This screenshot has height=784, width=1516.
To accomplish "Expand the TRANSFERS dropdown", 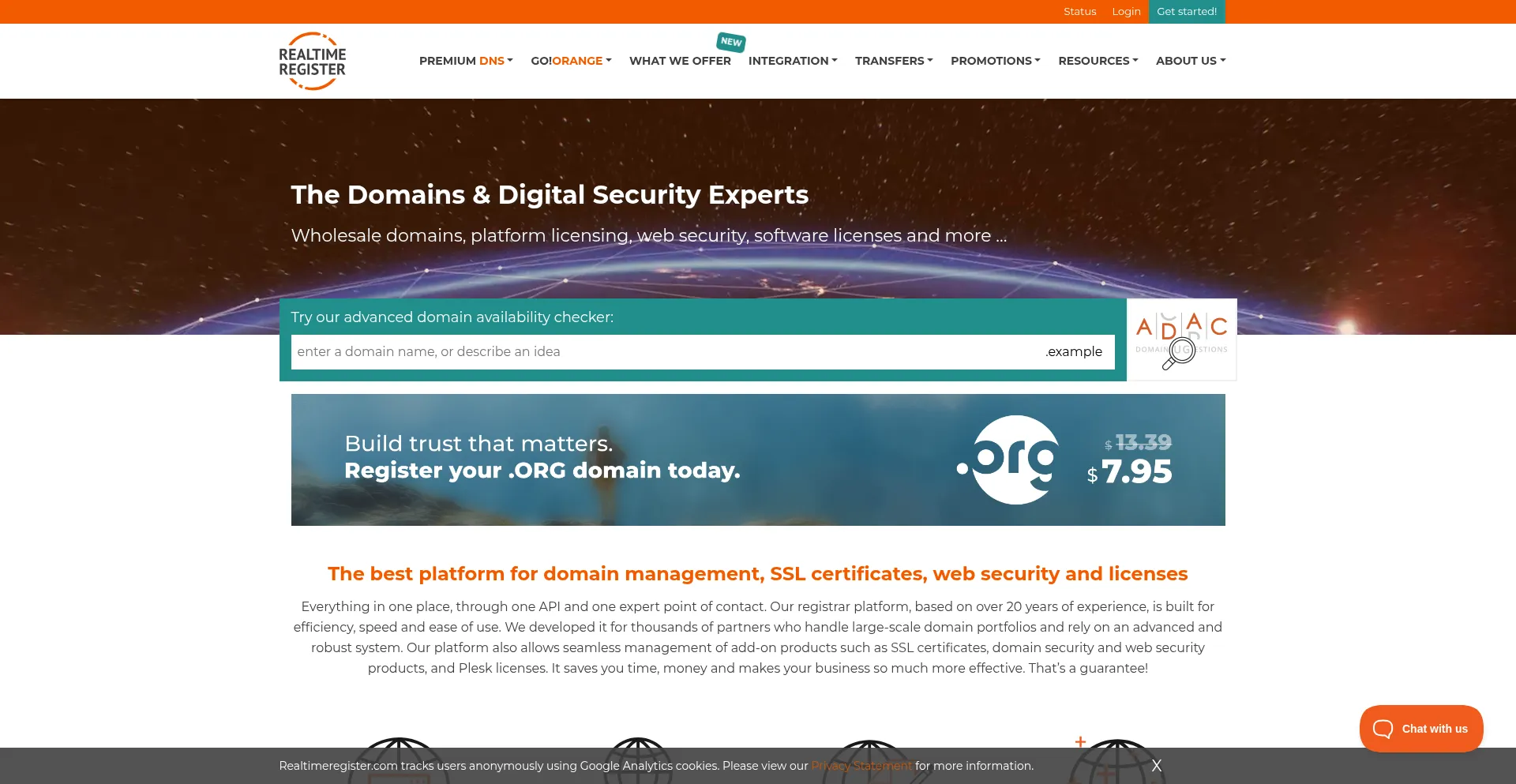I will coord(893,61).
